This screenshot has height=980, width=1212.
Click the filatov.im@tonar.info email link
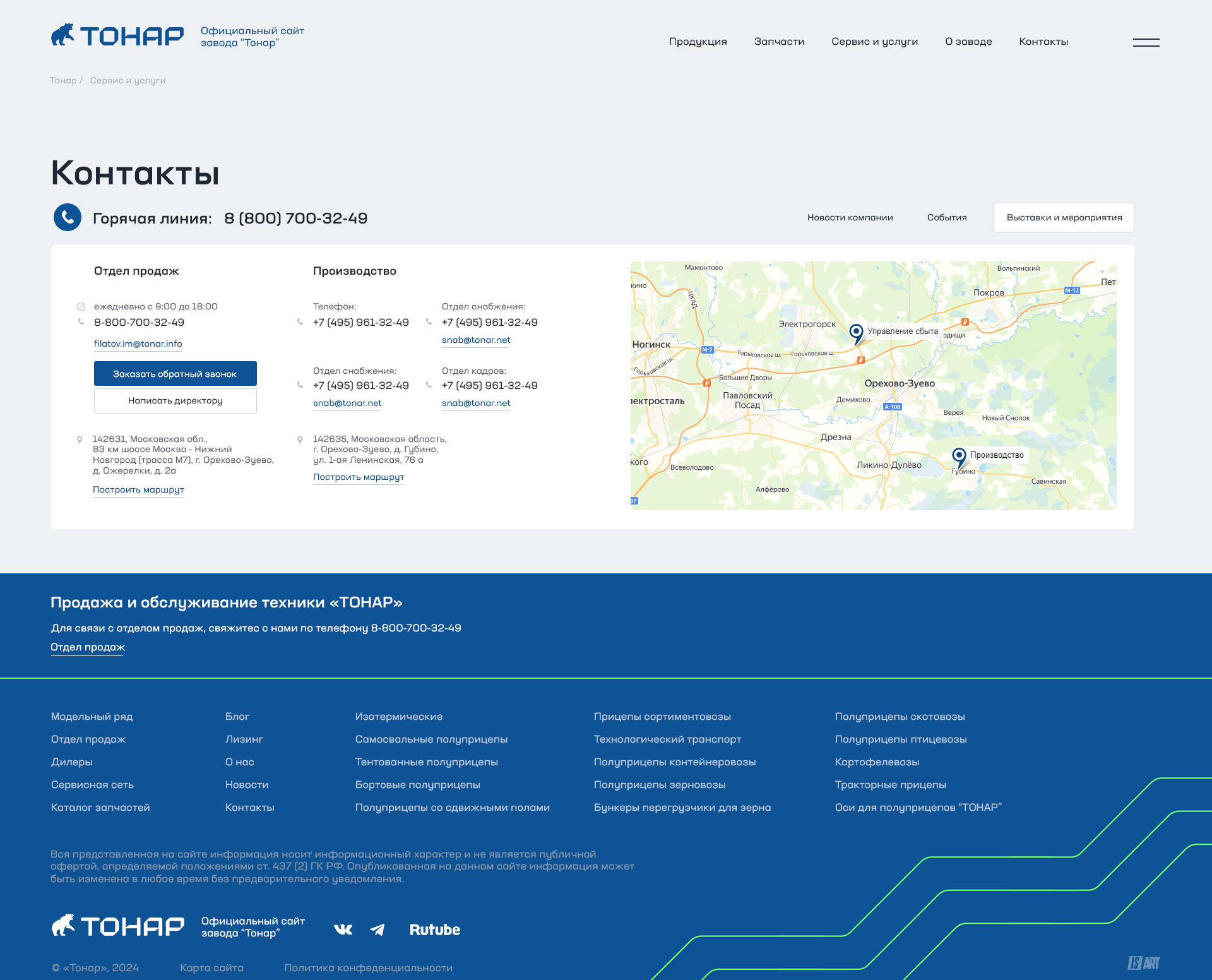tap(138, 344)
